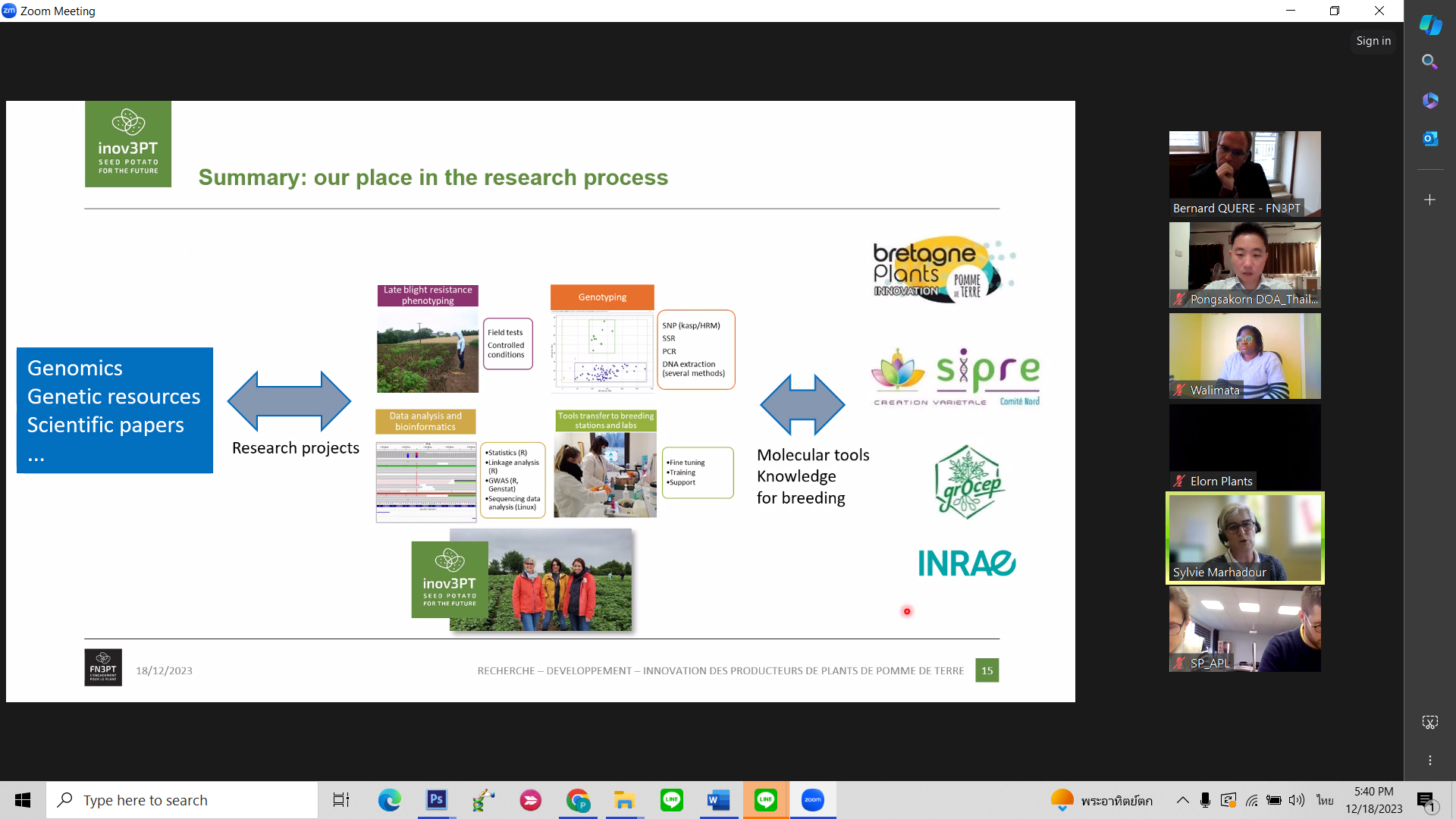Image resolution: width=1456 pixels, height=819 pixels.
Task: Open the notification center icon
Action: pyautogui.click(x=1426, y=800)
